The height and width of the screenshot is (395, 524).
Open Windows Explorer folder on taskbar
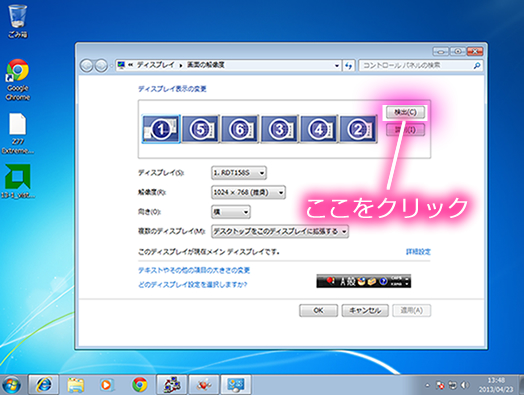76,385
